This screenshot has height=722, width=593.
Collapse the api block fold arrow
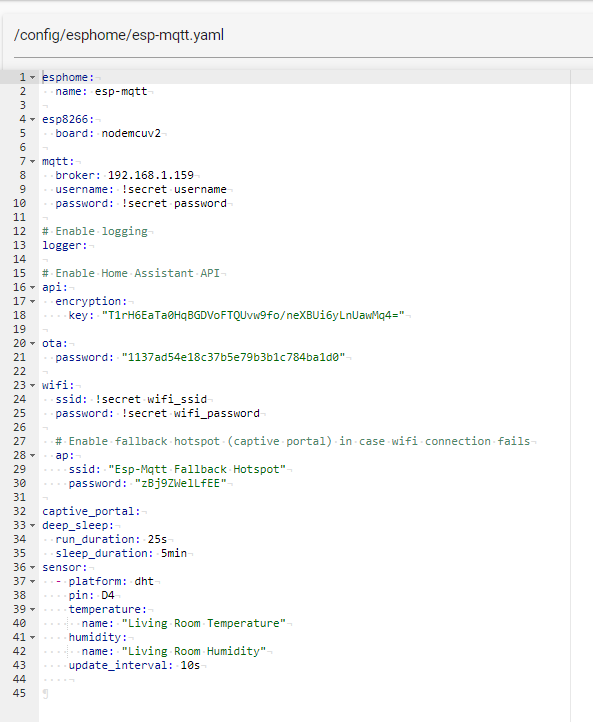click(33, 287)
